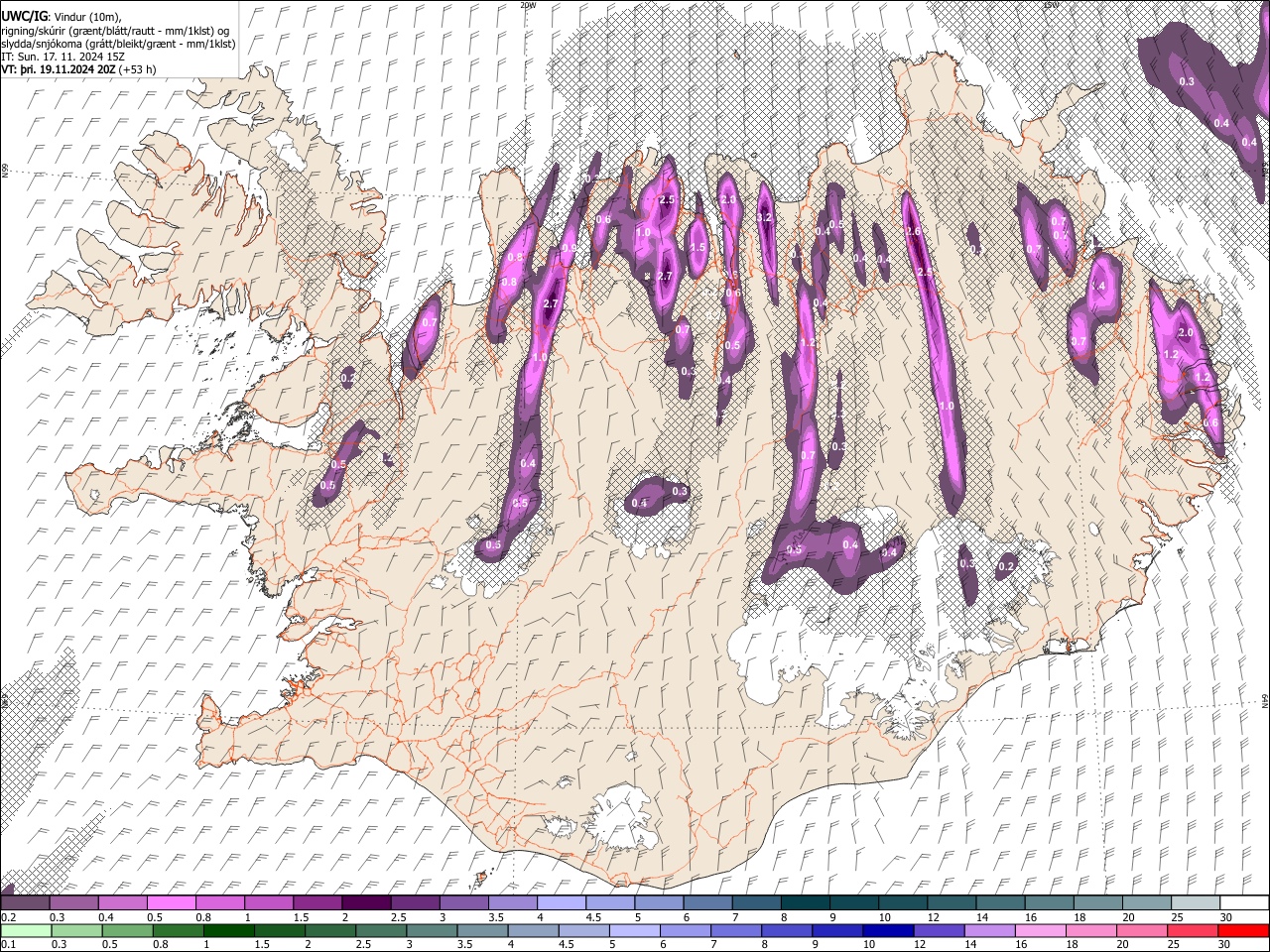Pick the 0.3–0.4 purple snow scale swatch
1270x952 pixels.
73,902
